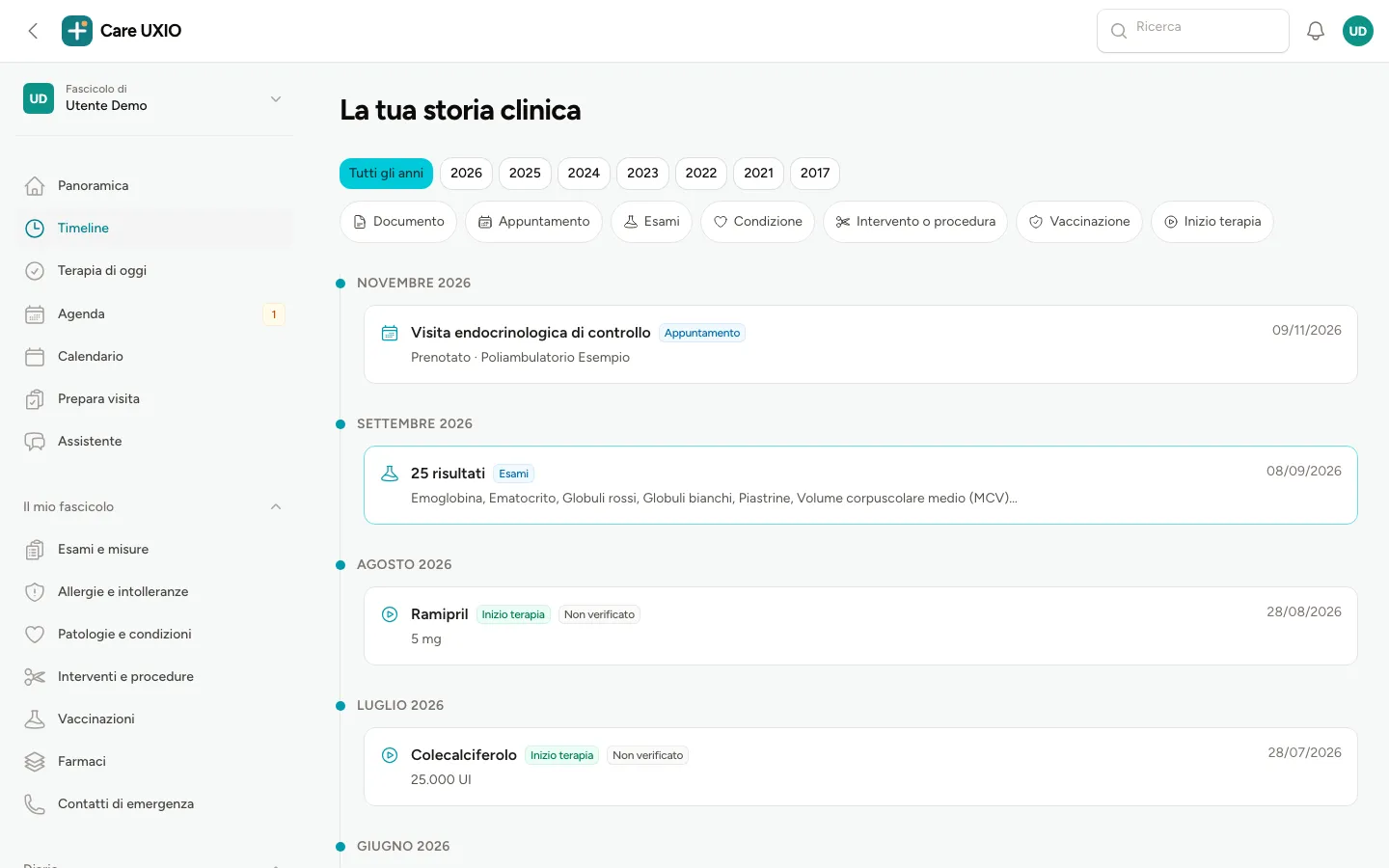Screen dimensions: 1389x868
Task: Toggle the Intervento o procedura filter
Action: 915,222
